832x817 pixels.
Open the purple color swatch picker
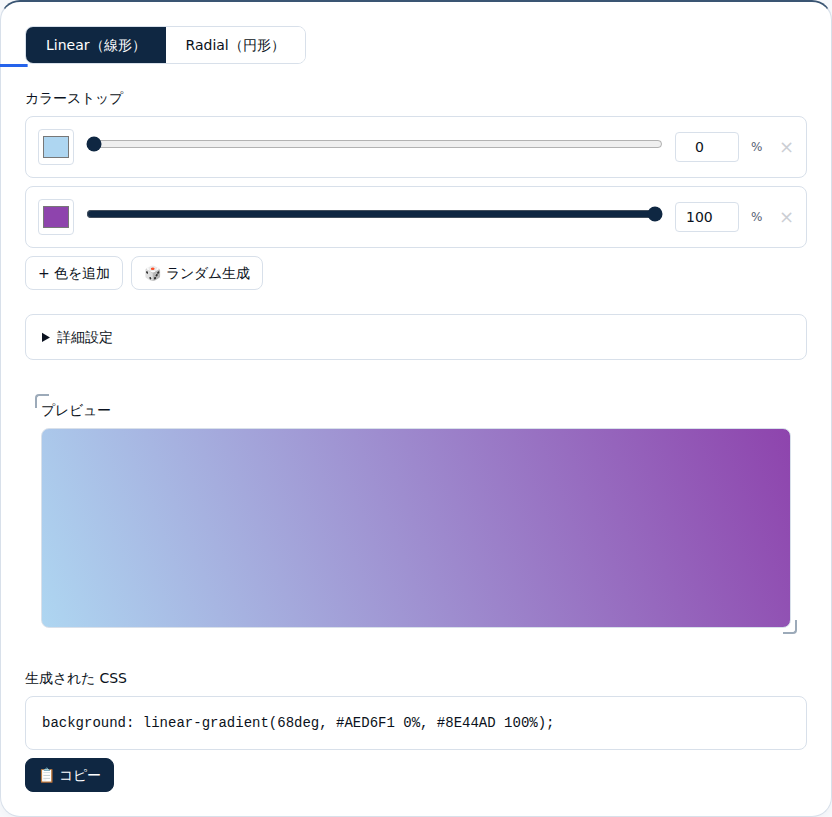pyautogui.click(x=56, y=217)
